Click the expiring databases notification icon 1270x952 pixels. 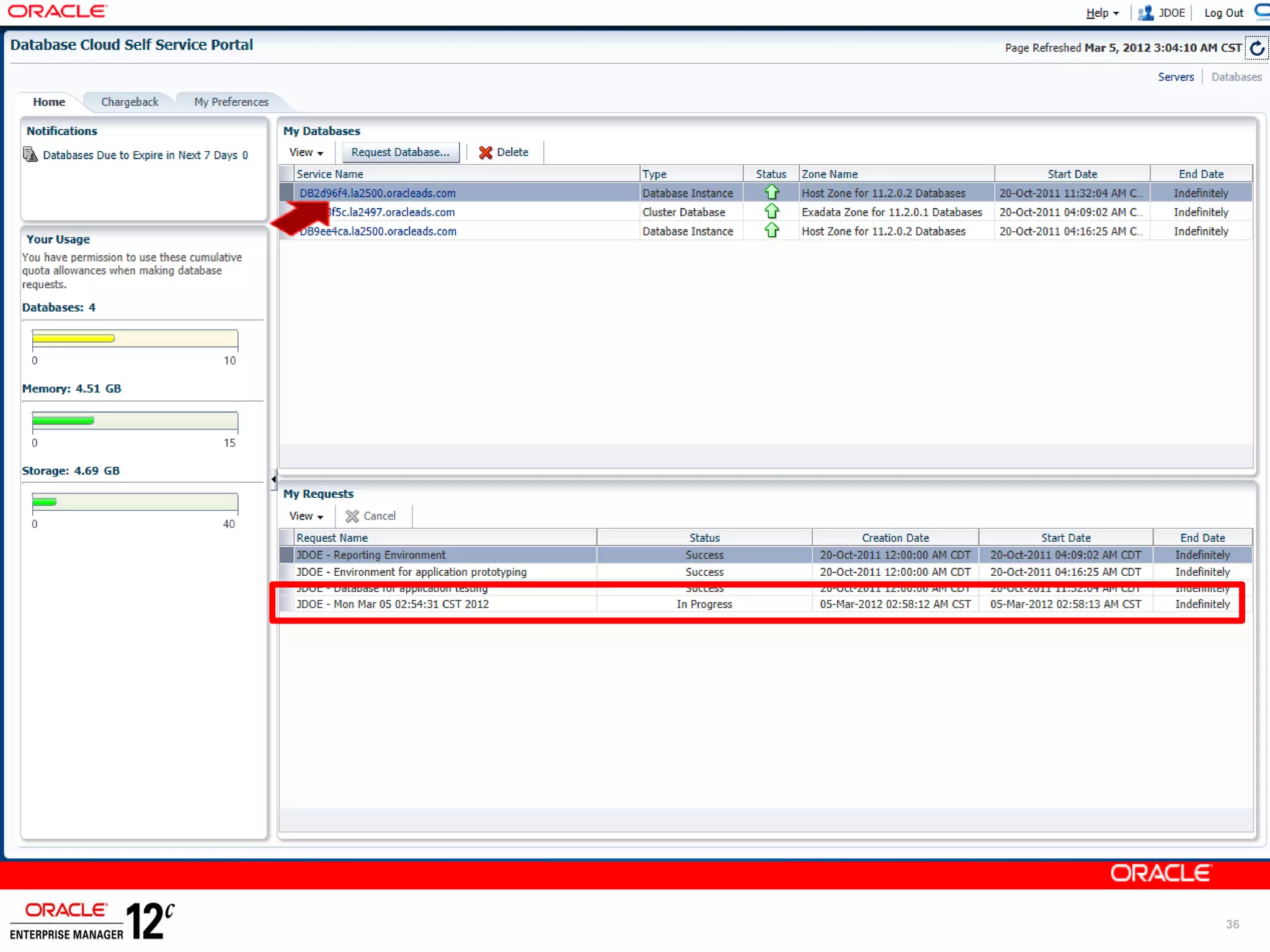(30, 154)
